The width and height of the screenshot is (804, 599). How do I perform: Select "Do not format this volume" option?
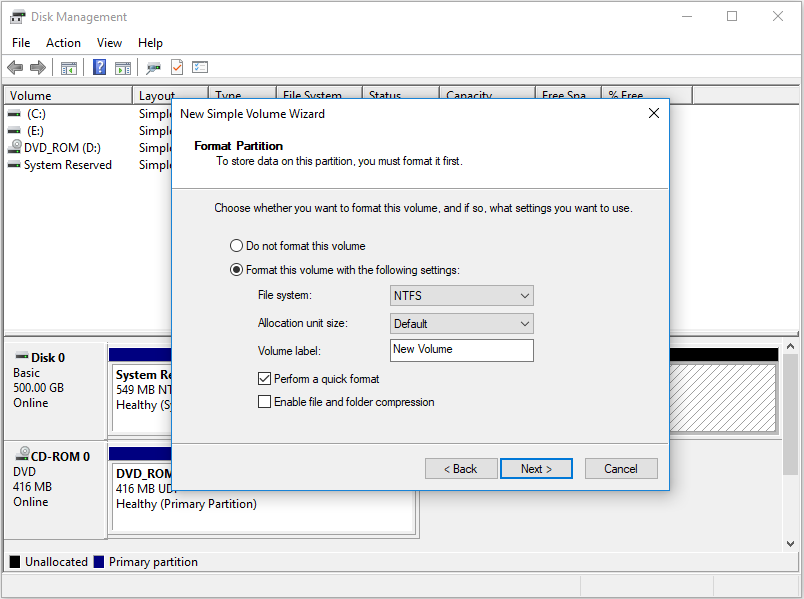coord(237,246)
